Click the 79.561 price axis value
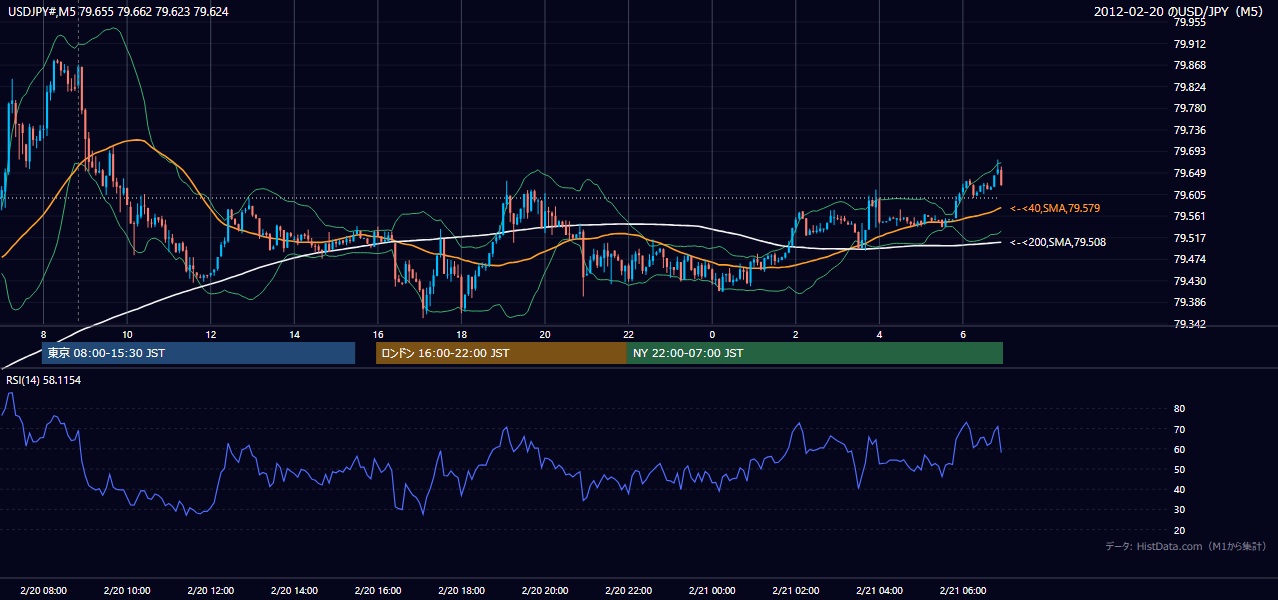1278x600 pixels. tap(1190, 217)
